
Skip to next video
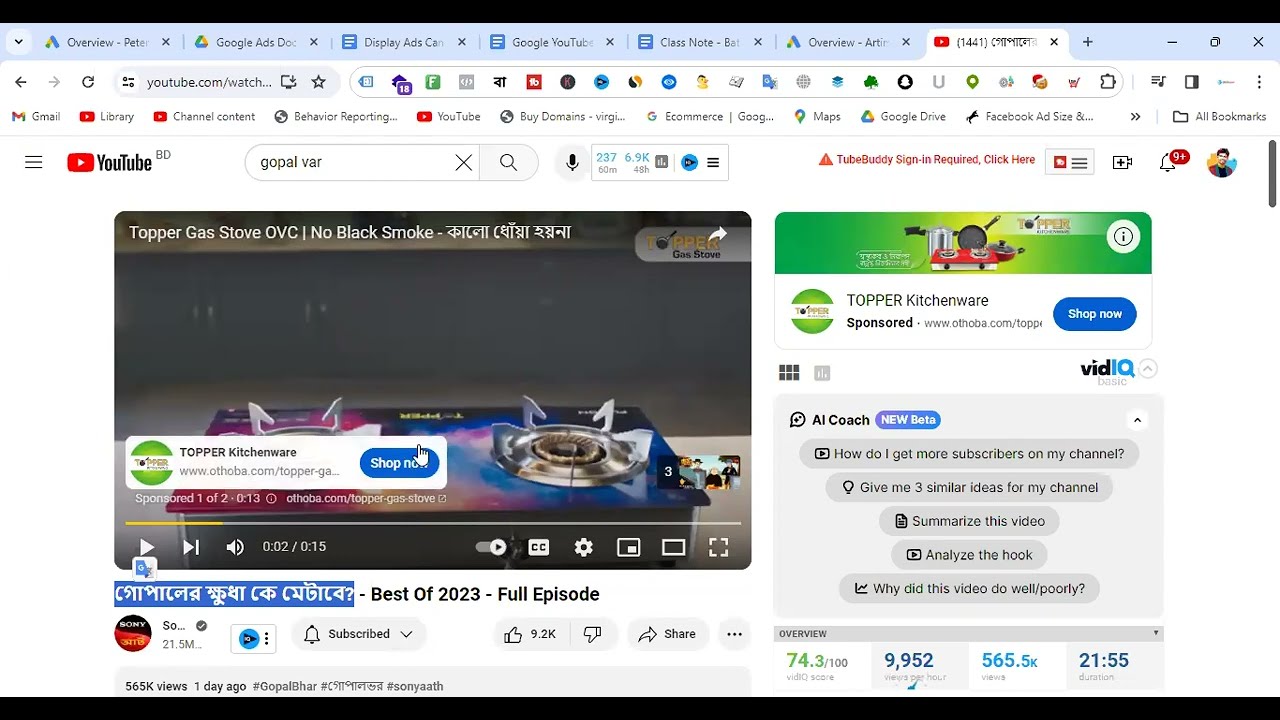pyautogui.click(x=191, y=547)
